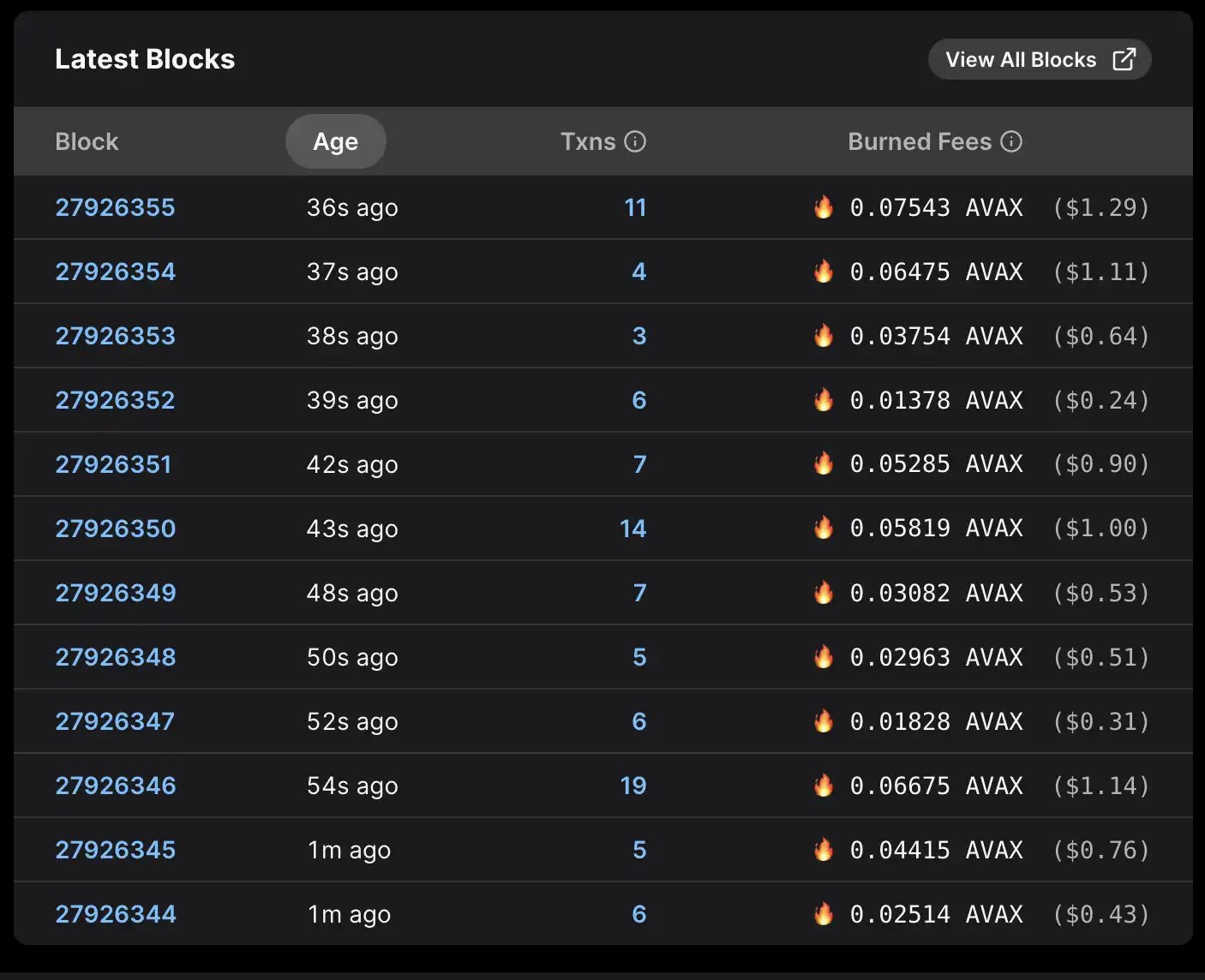This screenshot has width=1205, height=980.
Task: Click the Burned Fees column header text
Action: click(919, 141)
